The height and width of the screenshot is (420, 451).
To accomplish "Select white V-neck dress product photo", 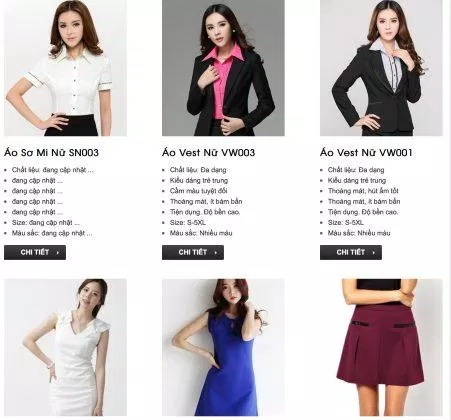I will pos(65,347).
